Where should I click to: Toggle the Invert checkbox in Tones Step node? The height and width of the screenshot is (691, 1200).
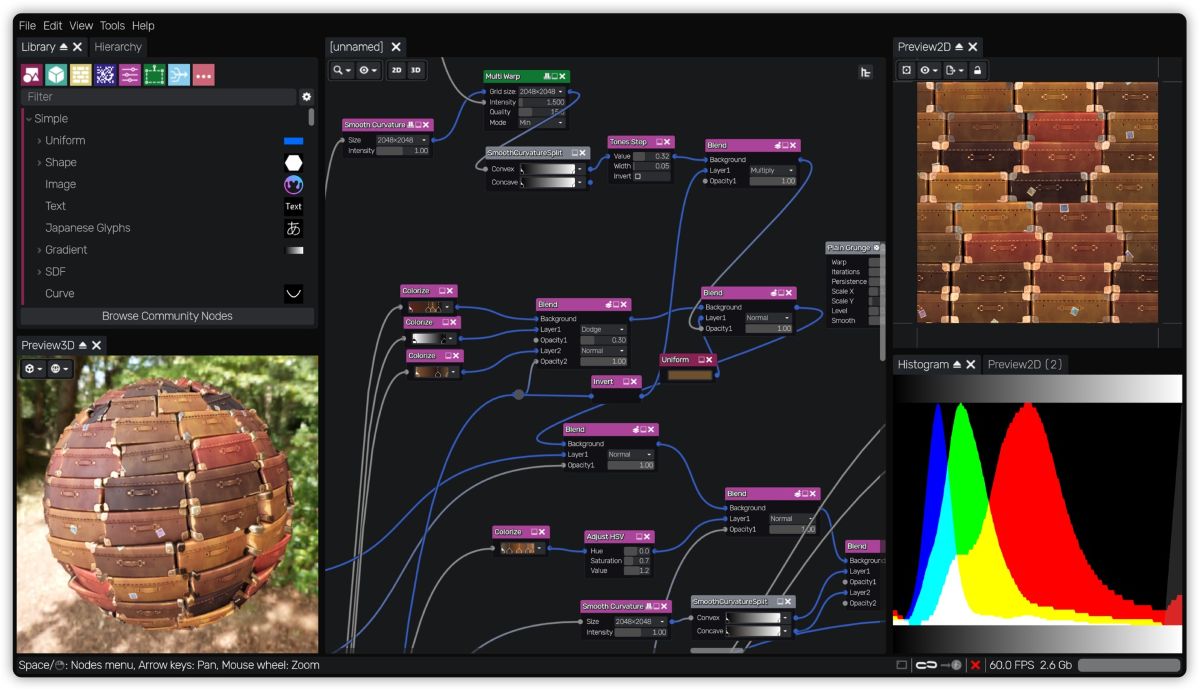tap(638, 176)
